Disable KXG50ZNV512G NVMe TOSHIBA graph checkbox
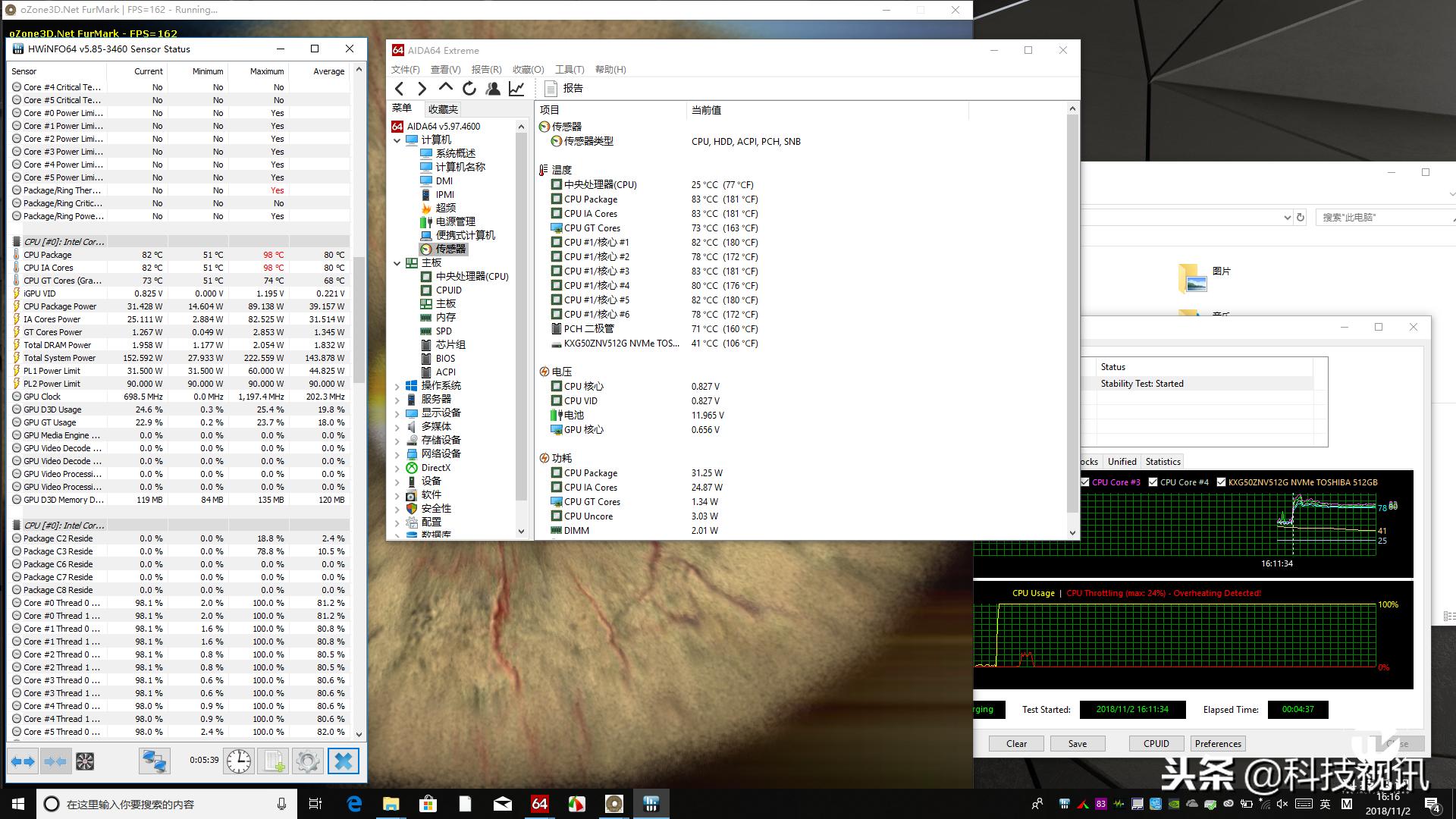The height and width of the screenshot is (819, 1456). pyautogui.click(x=1221, y=482)
